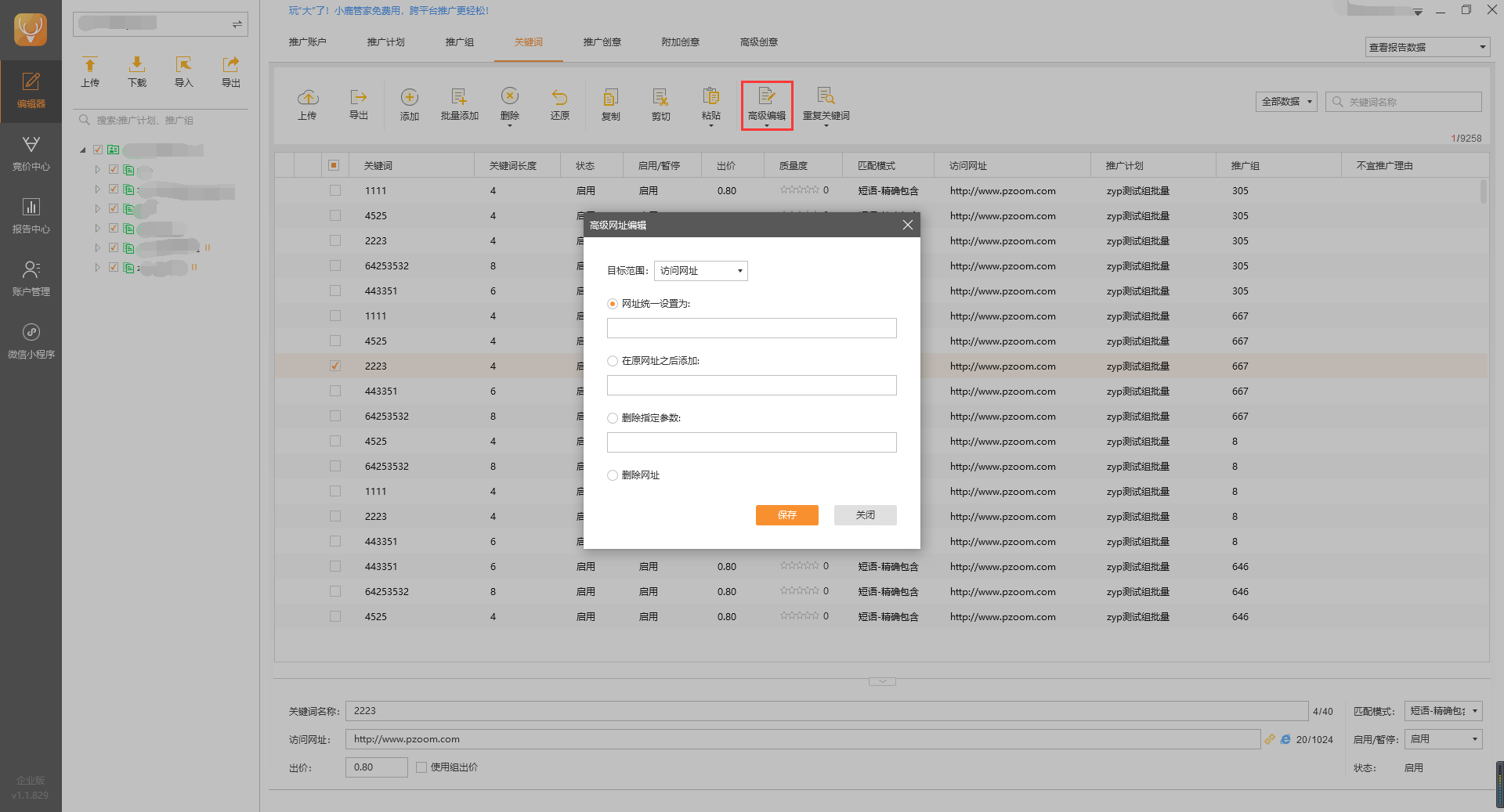Viewport: 1504px width, 812px height.
Task: Click the export (导出) icon in left panel
Action: [231, 71]
